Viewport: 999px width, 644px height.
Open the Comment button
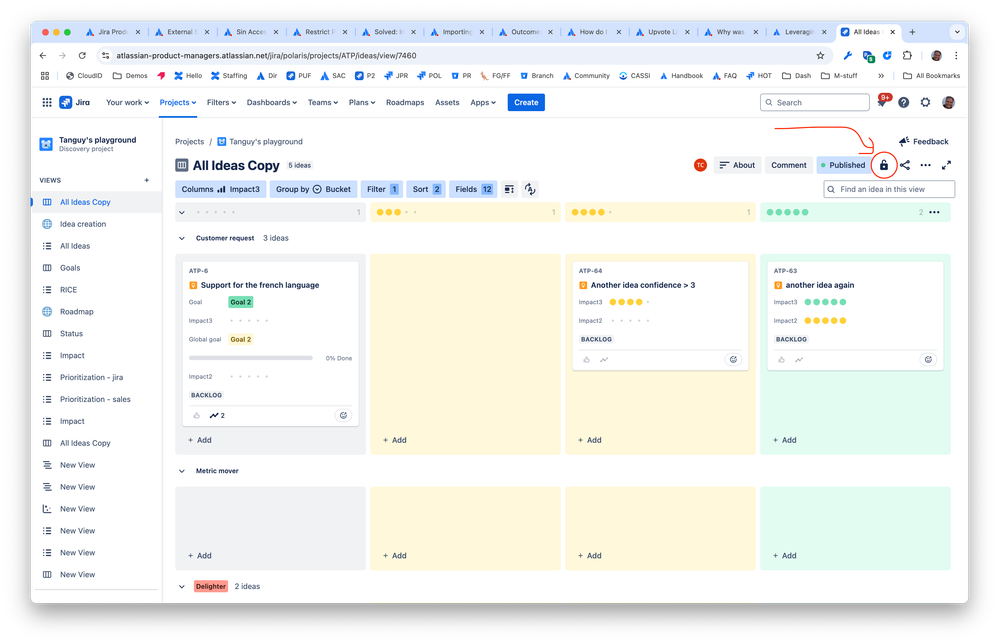point(789,165)
